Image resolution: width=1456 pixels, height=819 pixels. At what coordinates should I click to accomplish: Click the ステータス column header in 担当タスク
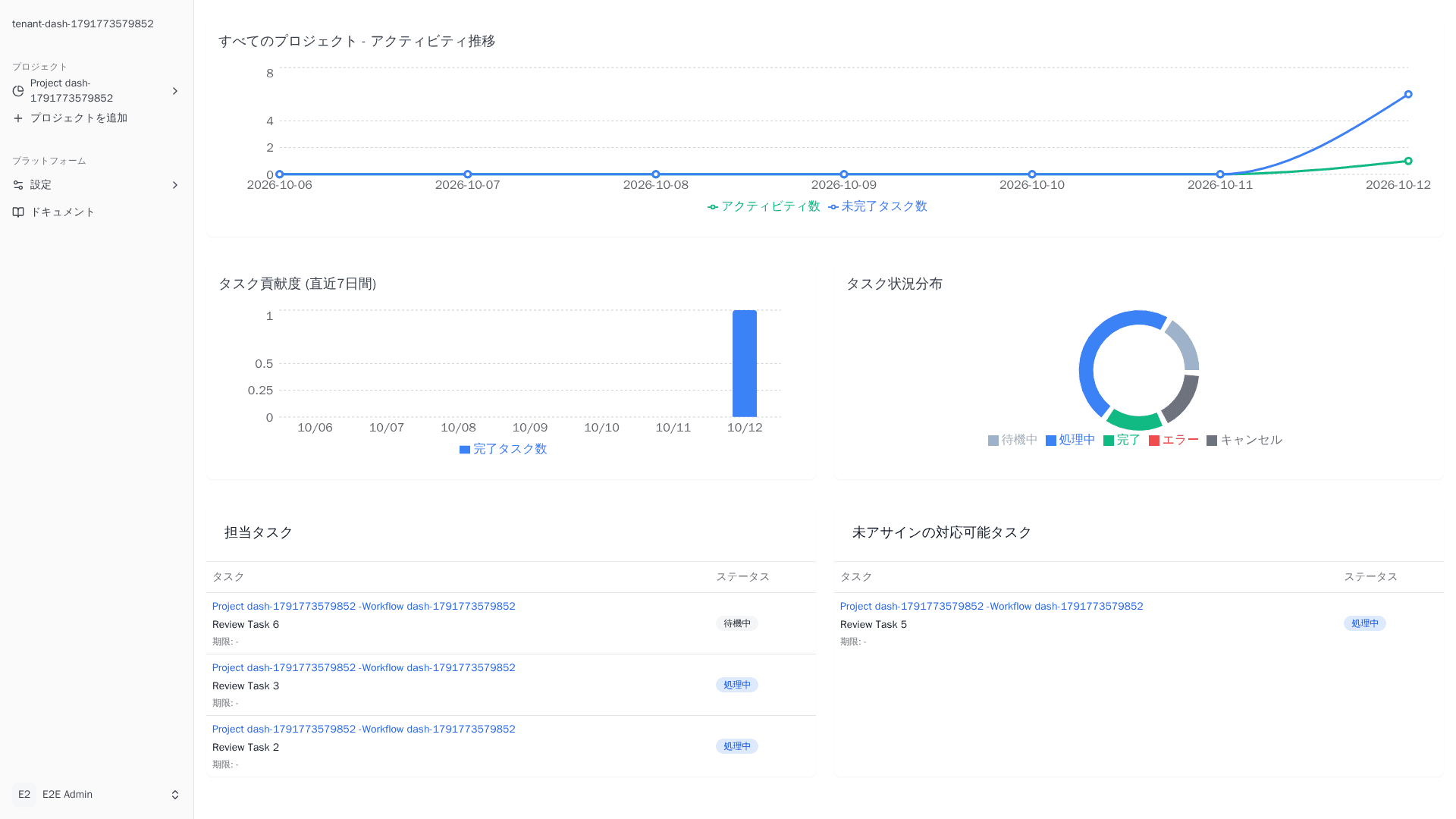click(x=743, y=577)
